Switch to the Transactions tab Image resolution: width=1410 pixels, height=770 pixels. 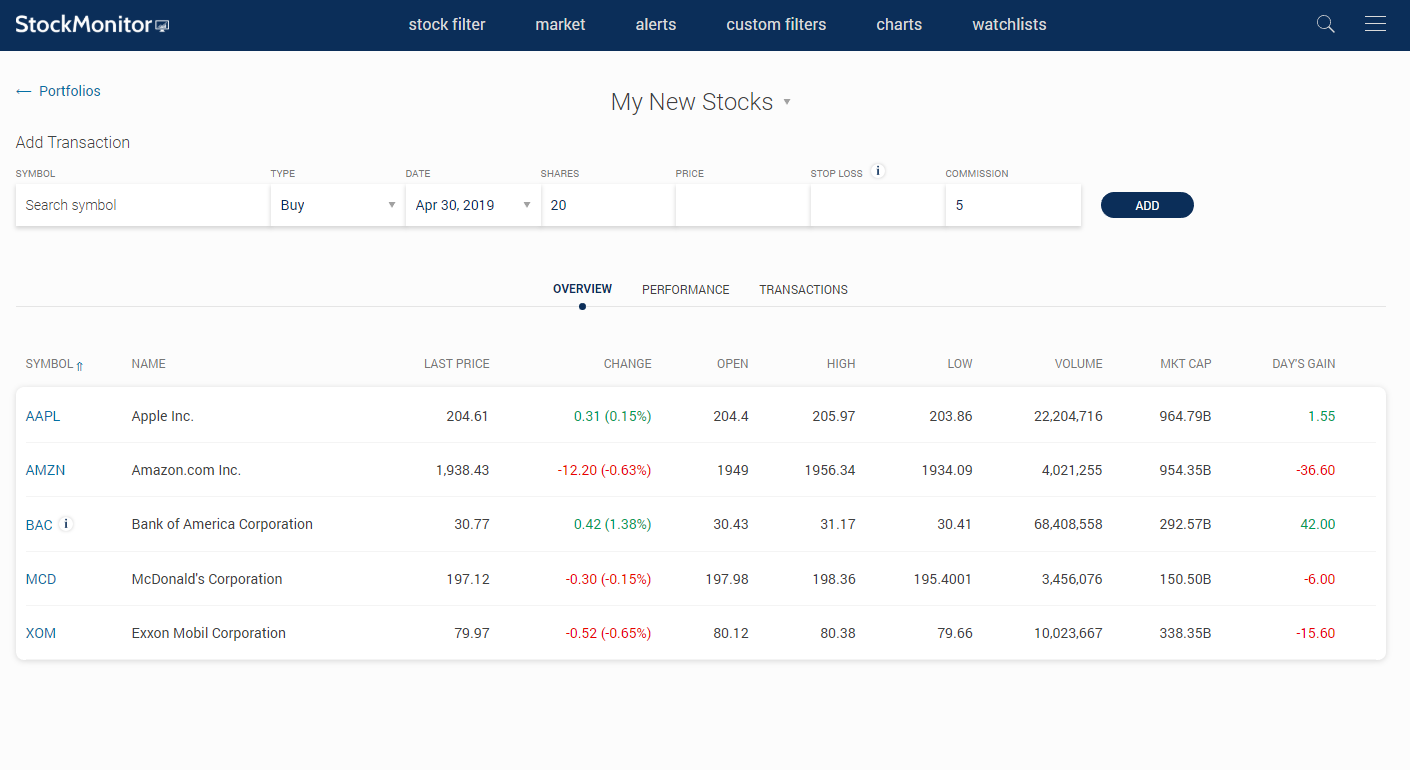tap(803, 290)
